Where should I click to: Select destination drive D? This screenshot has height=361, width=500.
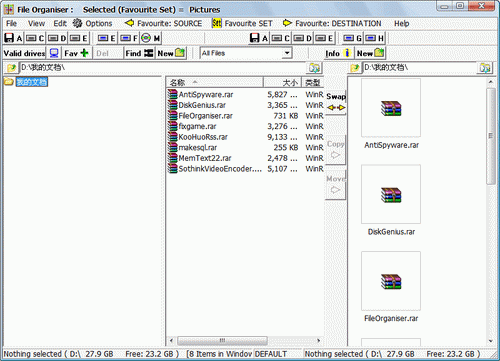click(303, 38)
